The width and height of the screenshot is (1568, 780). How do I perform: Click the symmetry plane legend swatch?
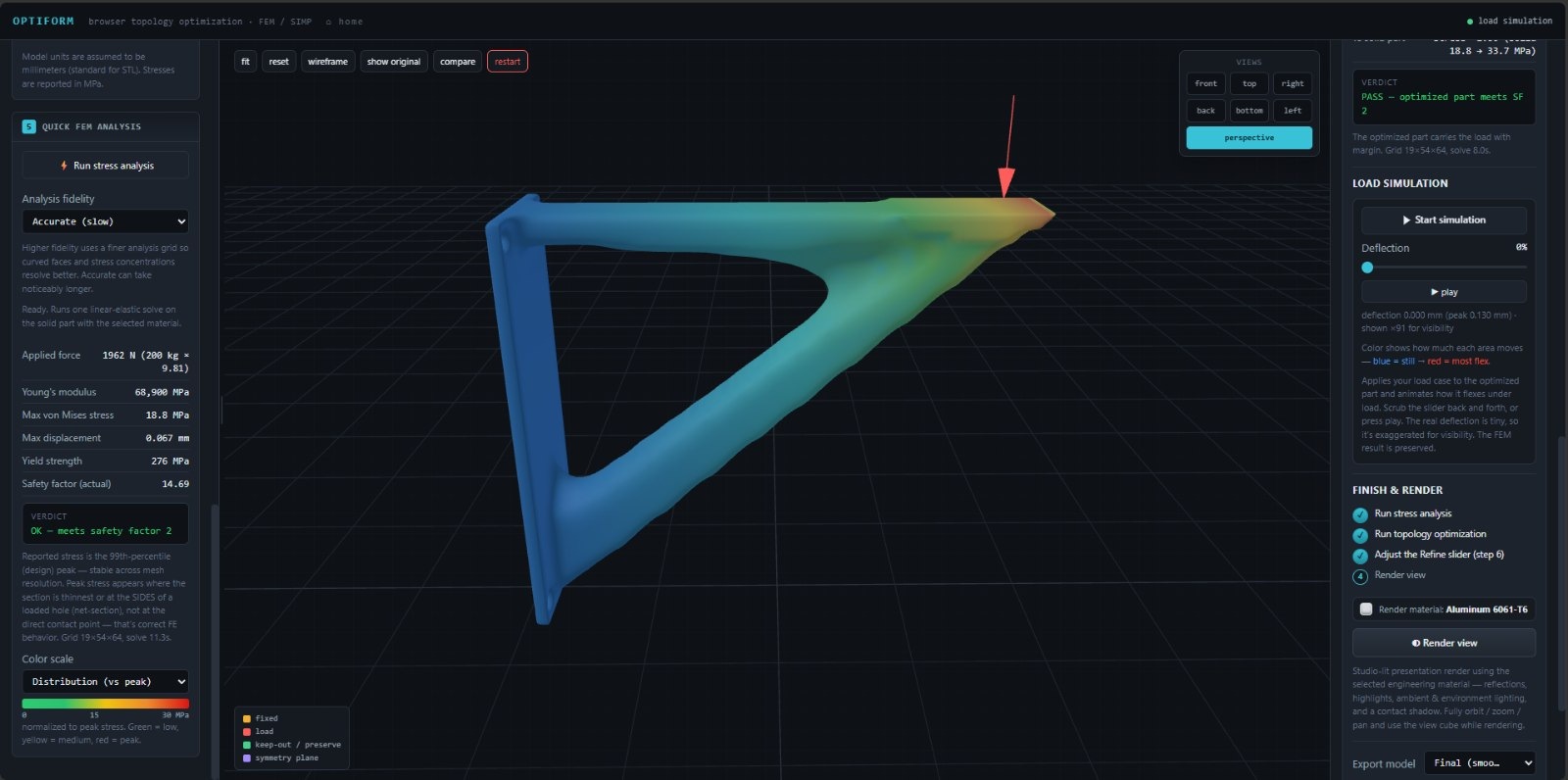coord(247,758)
